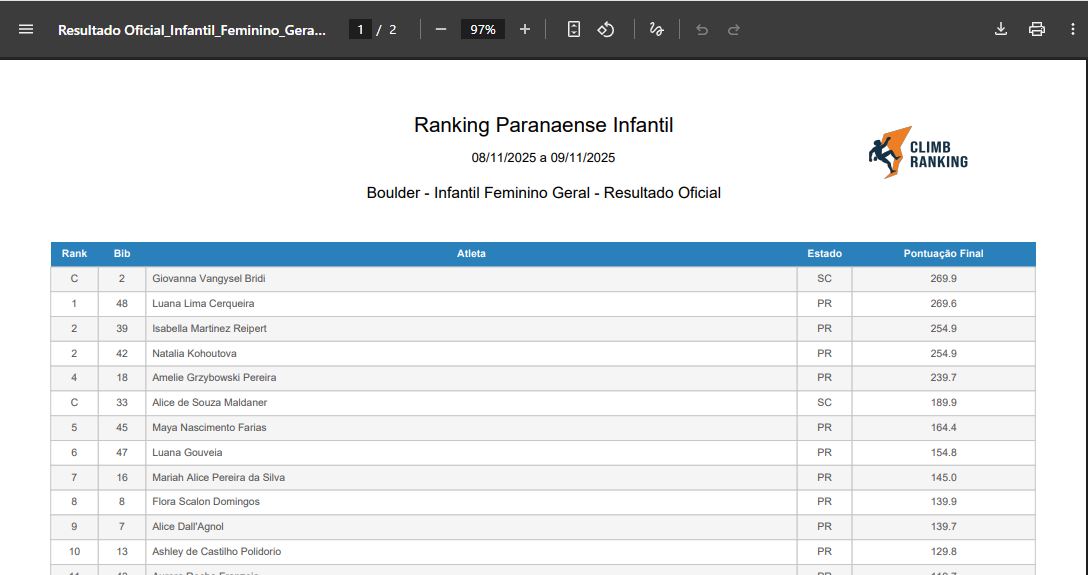Click the undo arrow in toolbar
The height and width of the screenshot is (575, 1088).
(702, 29)
